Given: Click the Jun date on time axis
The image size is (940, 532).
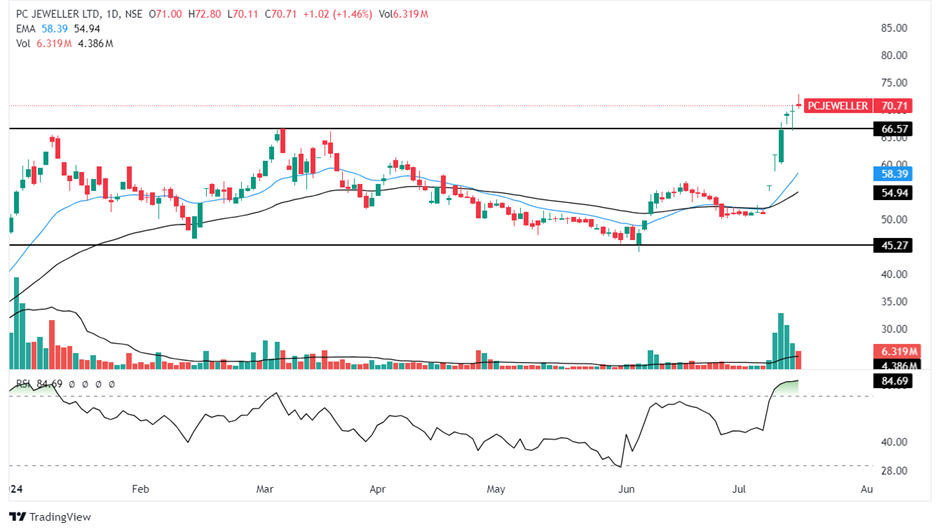Looking at the screenshot, I should click(626, 490).
